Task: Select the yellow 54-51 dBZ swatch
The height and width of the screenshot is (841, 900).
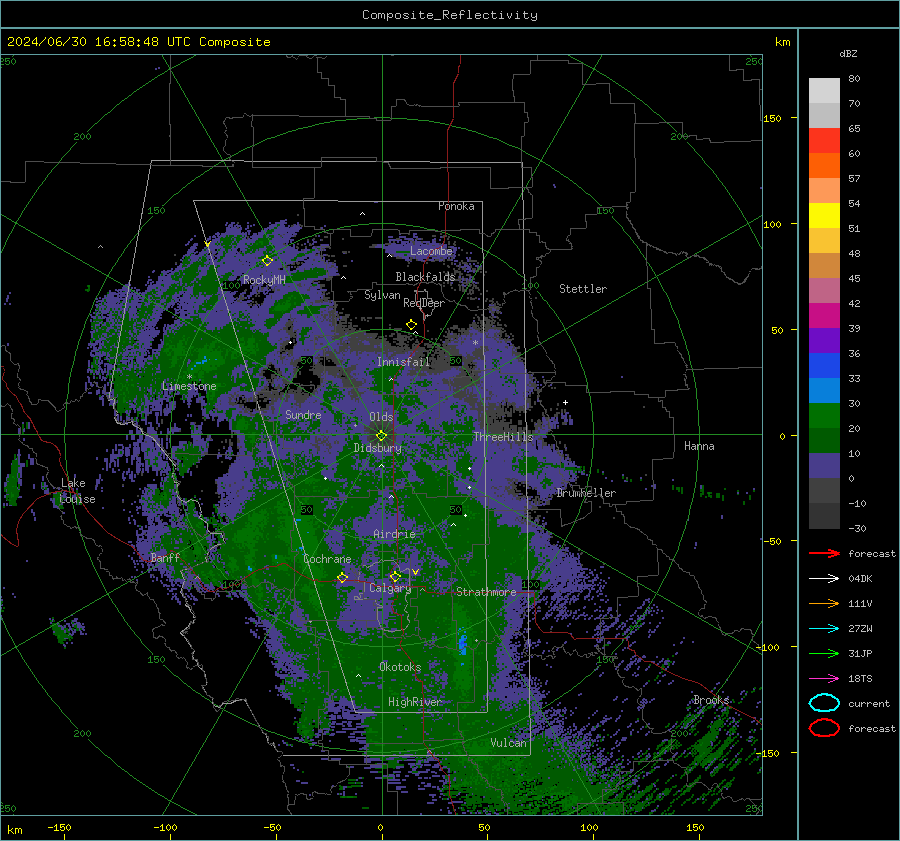Action: (824, 216)
